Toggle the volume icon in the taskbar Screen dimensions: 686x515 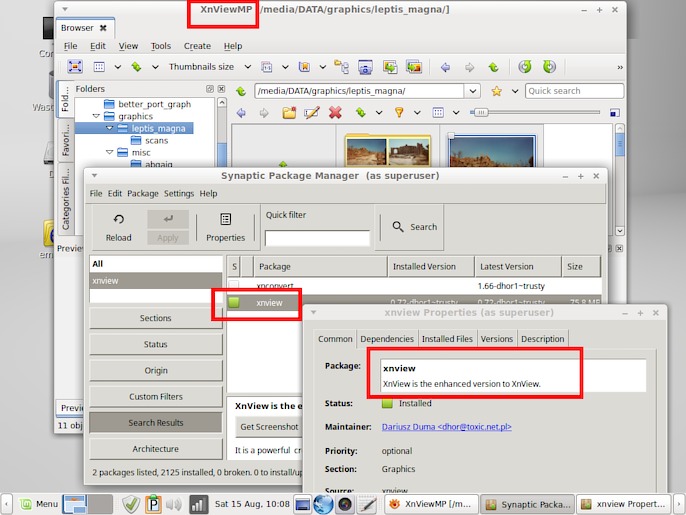174,504
